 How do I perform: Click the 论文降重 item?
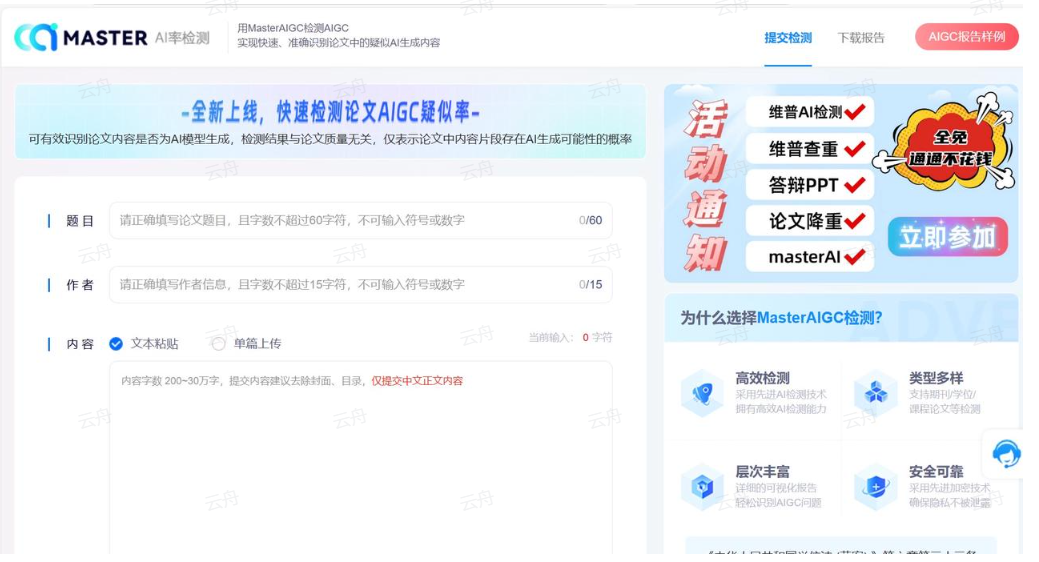[810, 221]
